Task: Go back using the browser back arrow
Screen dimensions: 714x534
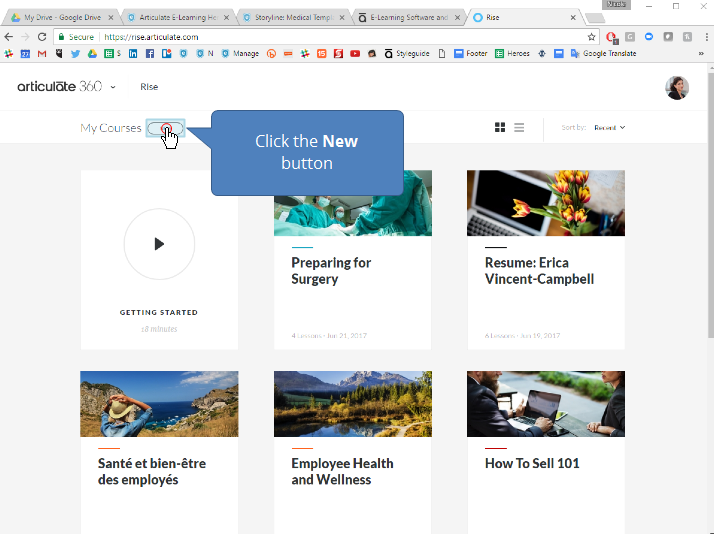Action: (9, 37)
